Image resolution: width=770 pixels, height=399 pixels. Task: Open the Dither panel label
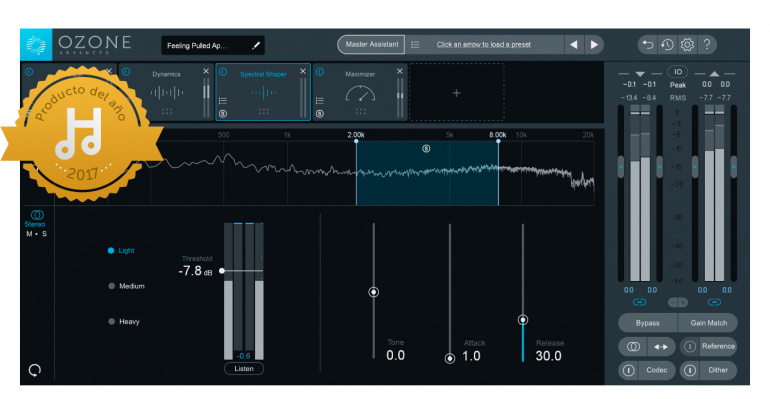coord(718,370)
